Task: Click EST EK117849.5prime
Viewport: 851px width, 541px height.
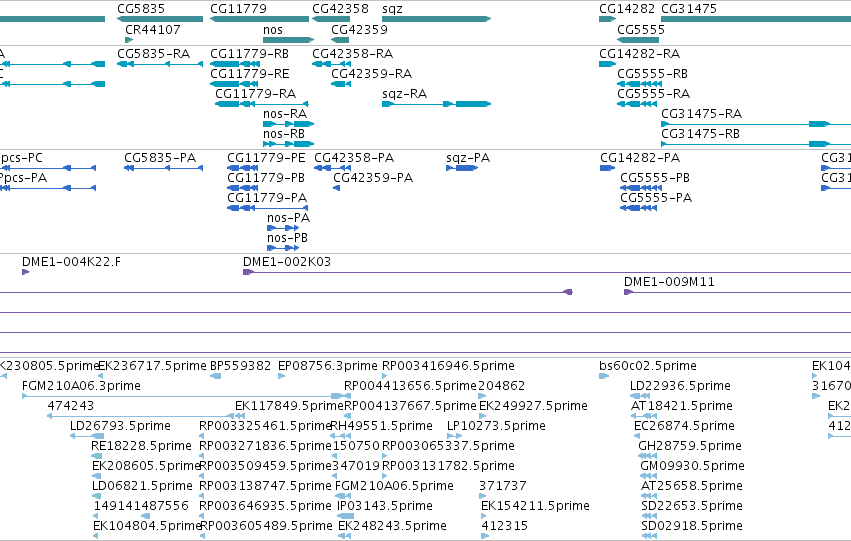Action: pyautogui.click(x=289, y=406)
